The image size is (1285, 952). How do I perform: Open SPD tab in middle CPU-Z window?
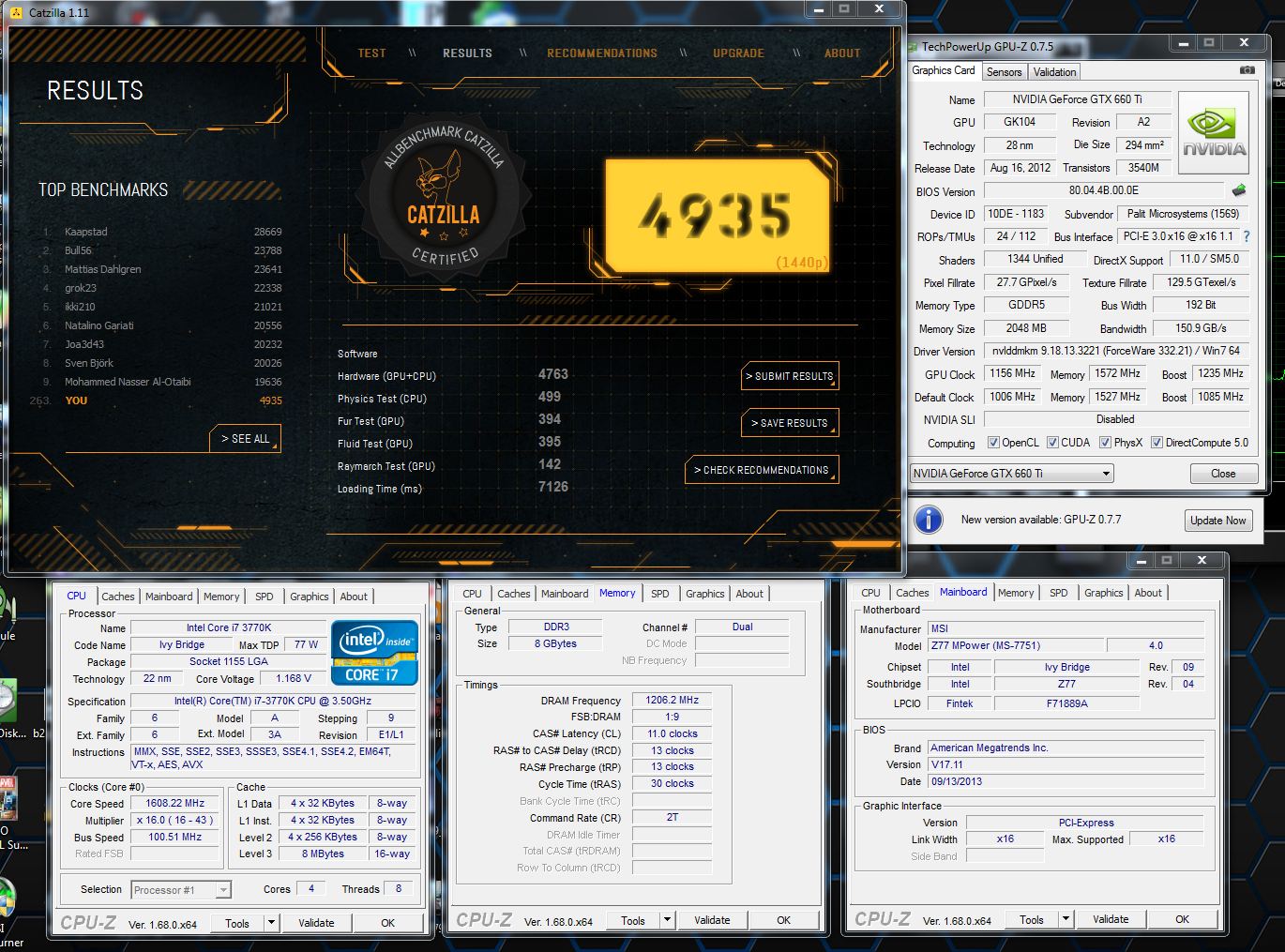(660, 594)
